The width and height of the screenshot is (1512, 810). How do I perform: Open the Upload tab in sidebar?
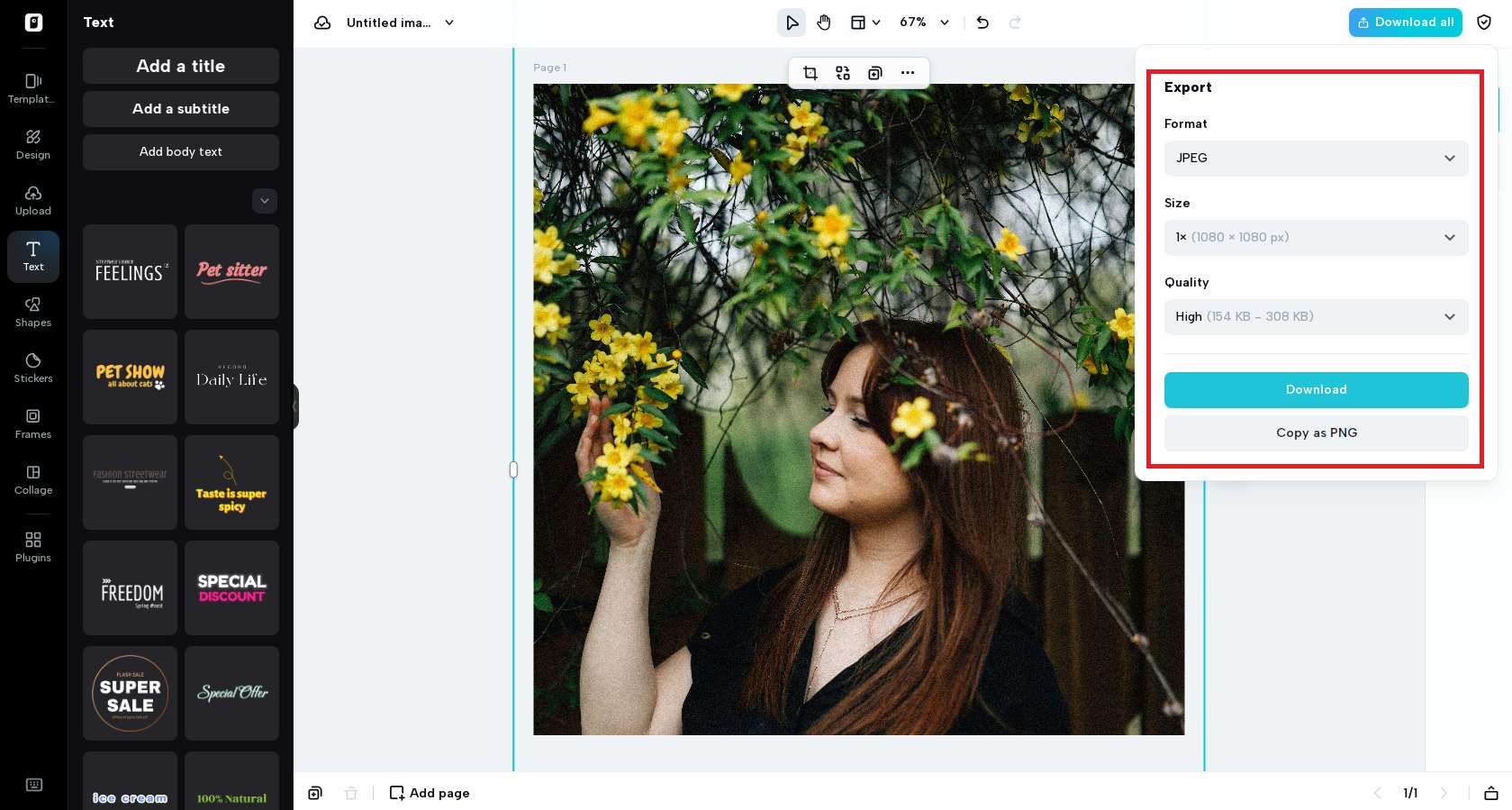[33, 200]
